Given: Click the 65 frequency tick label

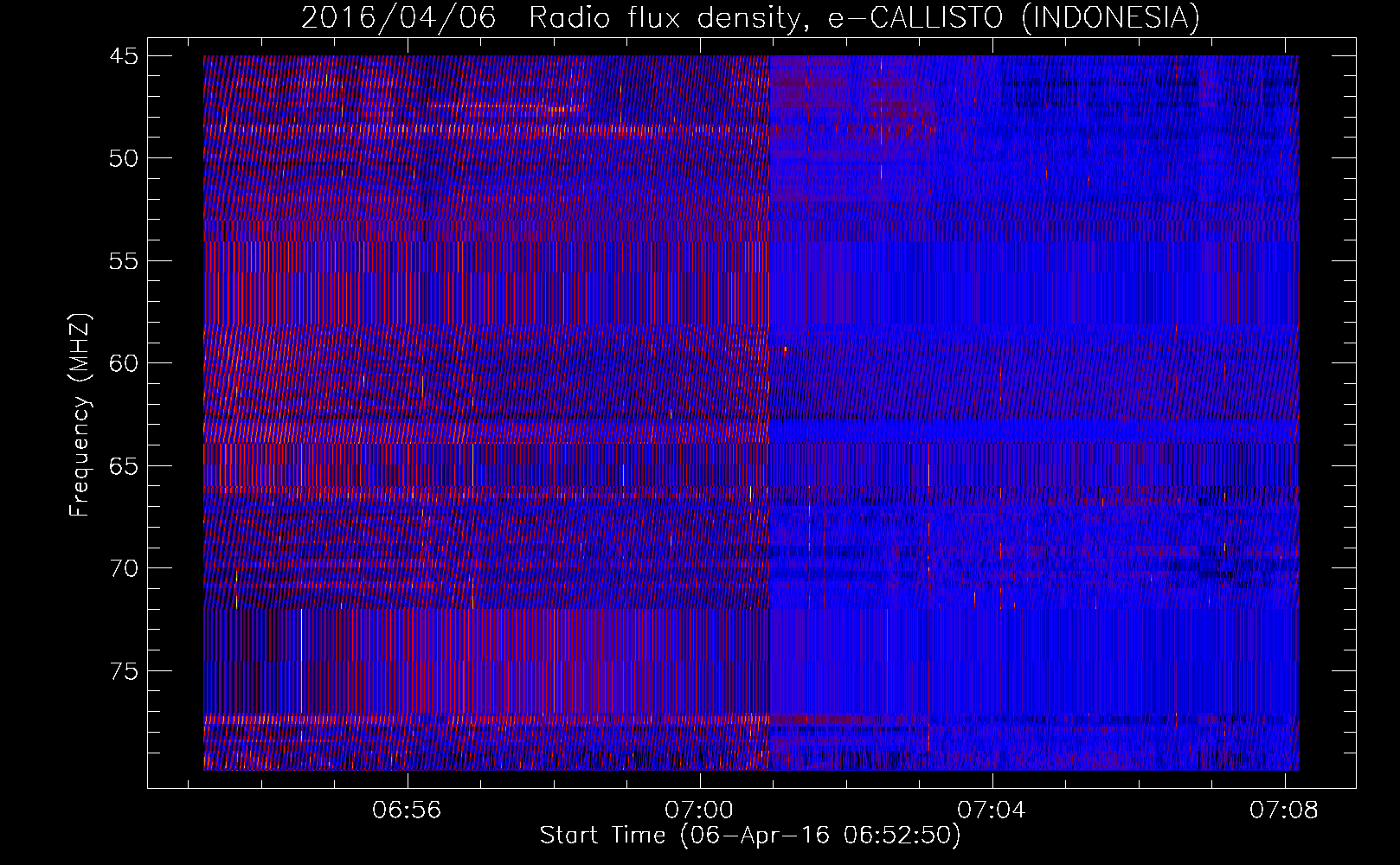Looking at the screenshot, I should click(x=124, y=466).
